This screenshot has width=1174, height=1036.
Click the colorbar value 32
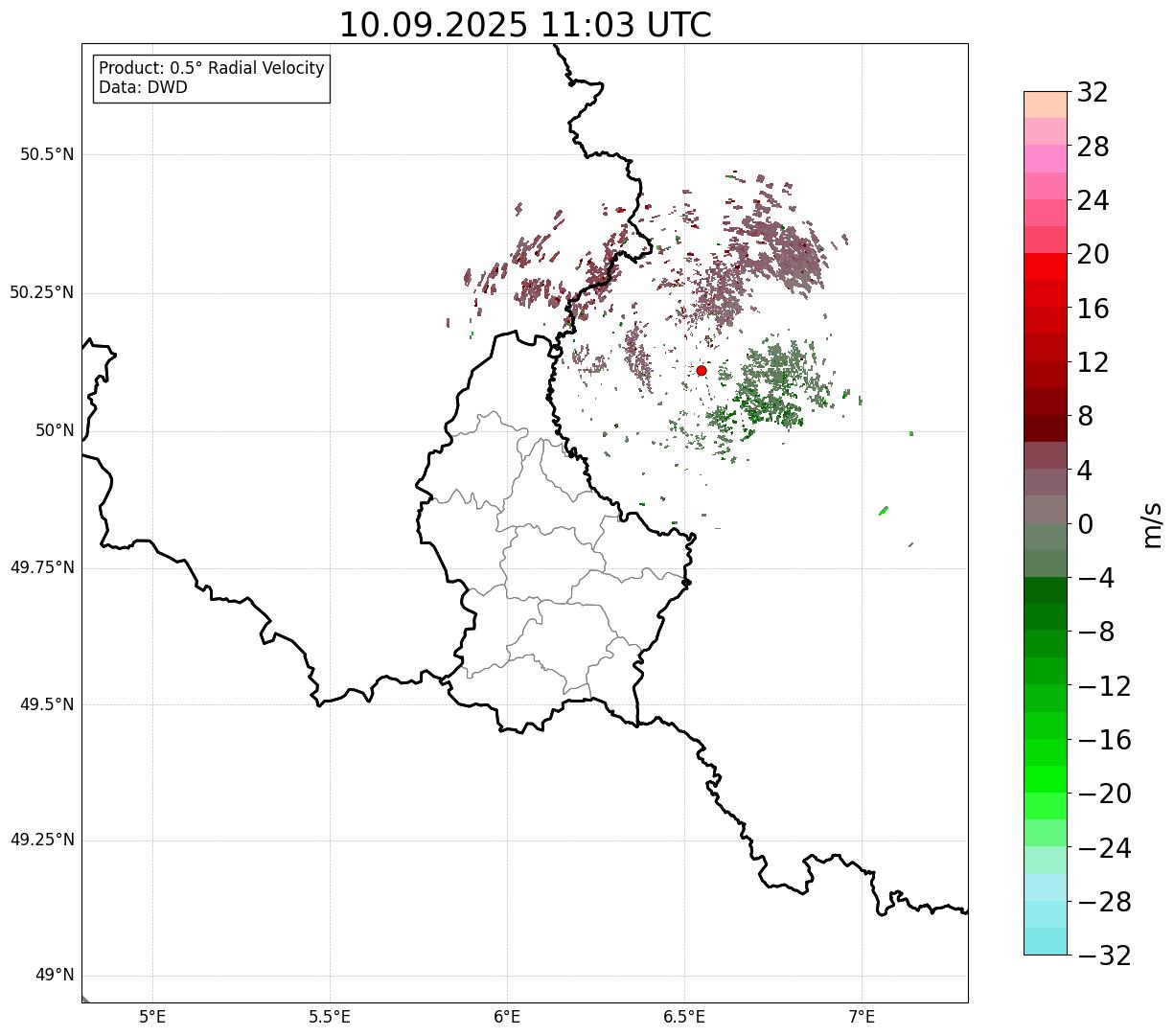tap(1093, 93)
